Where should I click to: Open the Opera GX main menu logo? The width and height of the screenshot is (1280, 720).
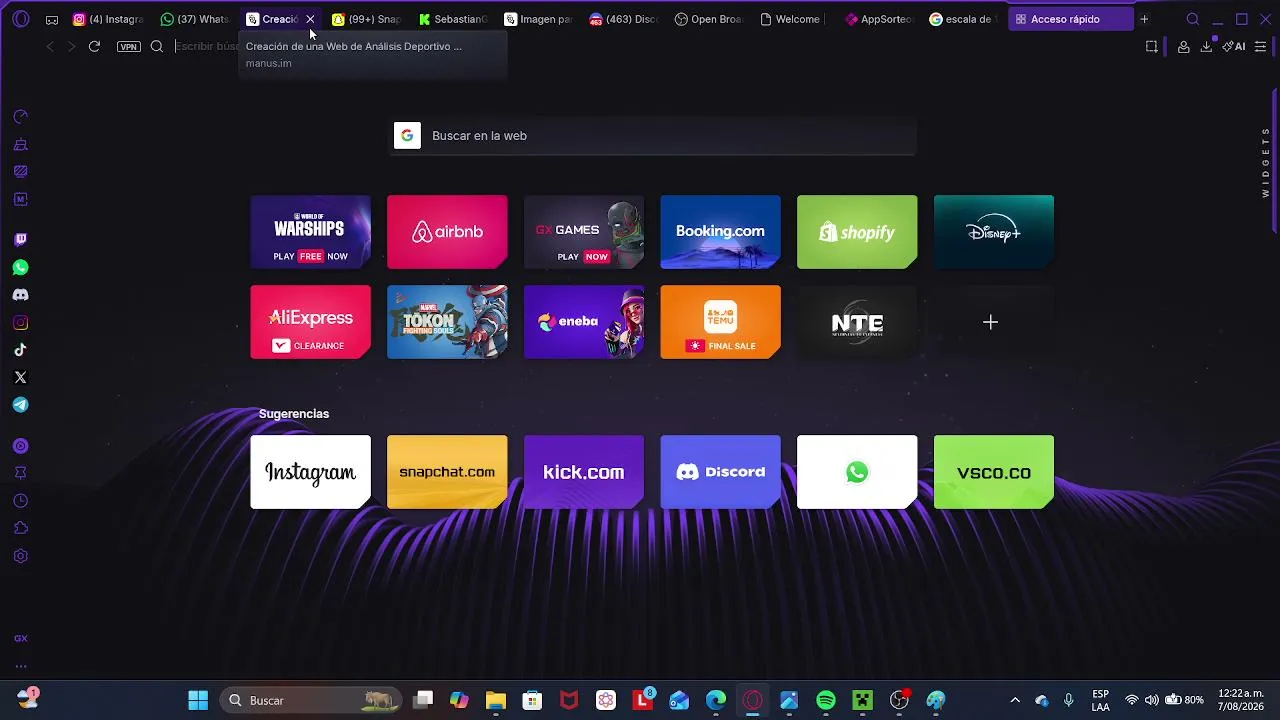(x=21, y=19)
